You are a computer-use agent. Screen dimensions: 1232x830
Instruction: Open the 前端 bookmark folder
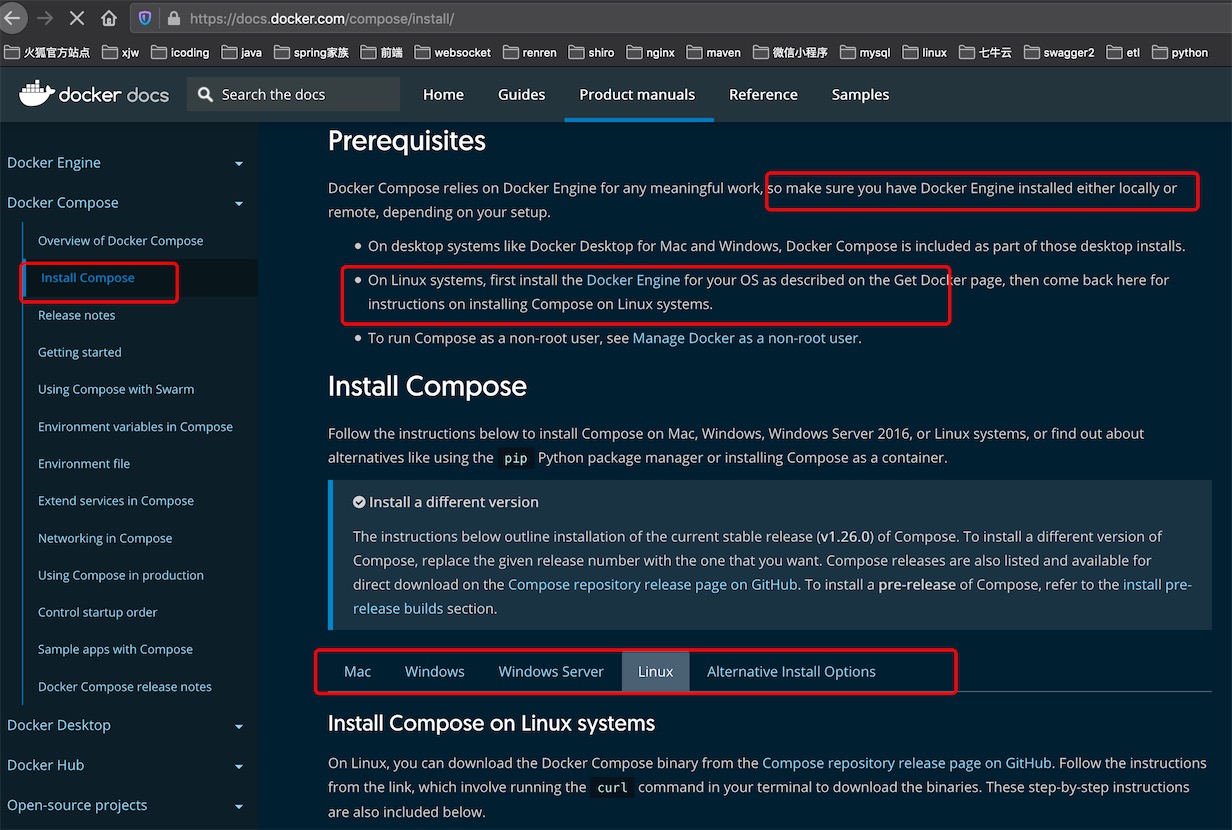click(381, 52)
